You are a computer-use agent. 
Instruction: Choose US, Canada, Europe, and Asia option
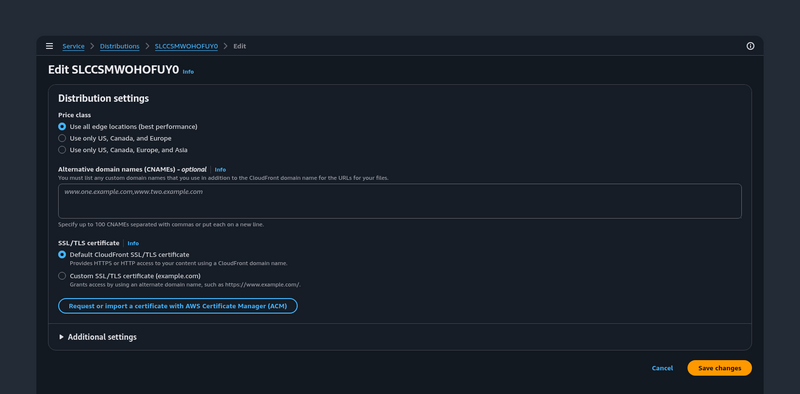pyautogui.click(x=62, y=150)
